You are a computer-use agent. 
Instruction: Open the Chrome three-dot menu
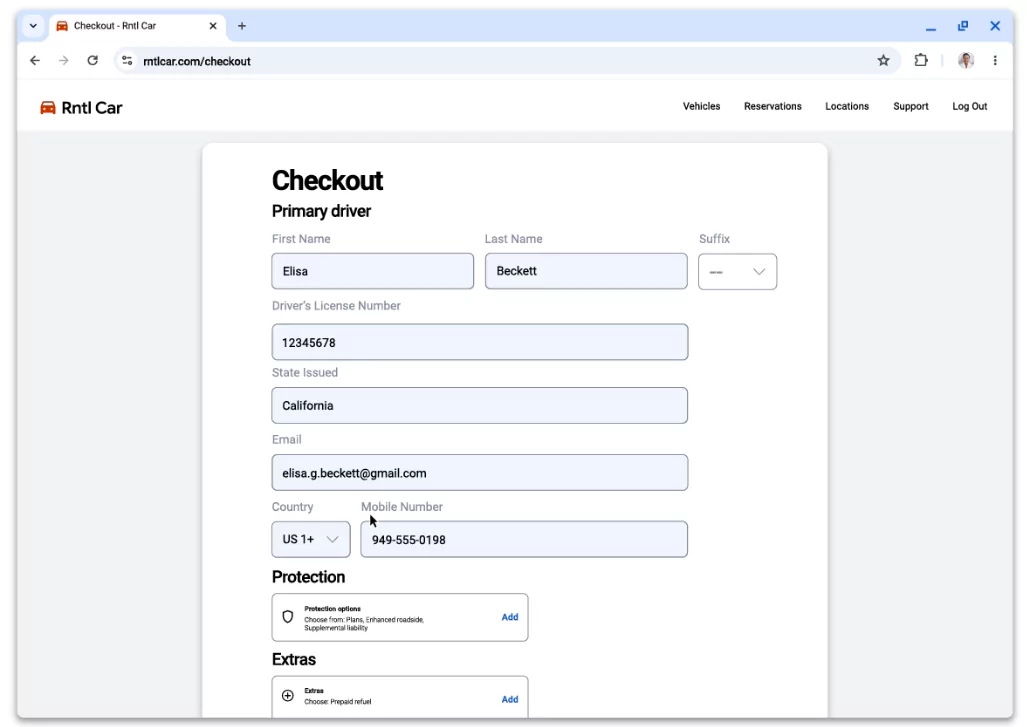(x=995, y=61)
